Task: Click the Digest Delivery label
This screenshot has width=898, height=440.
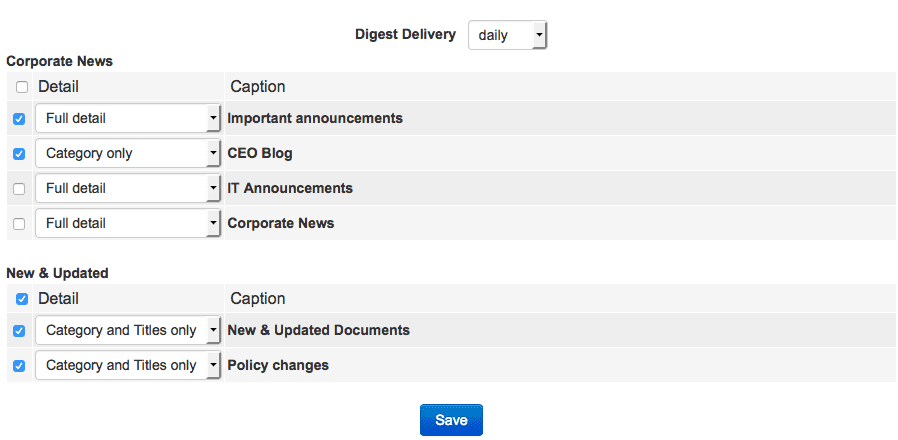Action: tap(405, 34)
